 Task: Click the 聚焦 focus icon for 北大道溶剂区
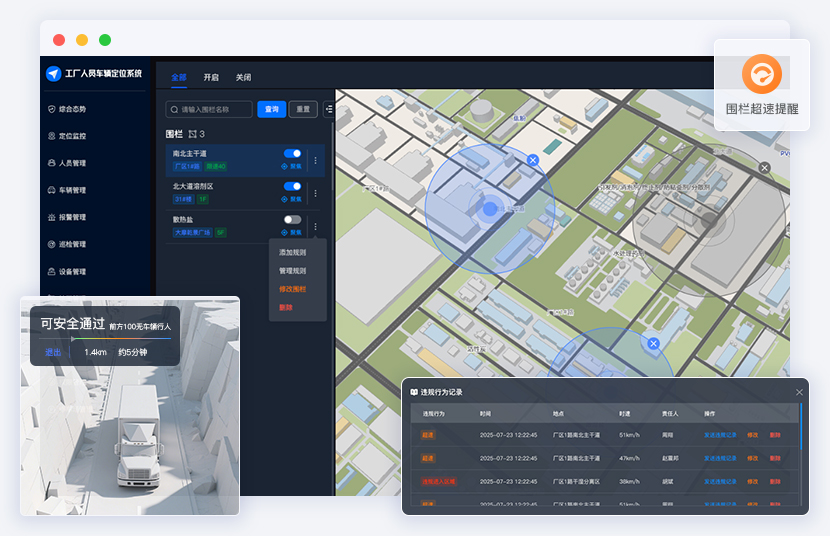(x=291, y=199)
